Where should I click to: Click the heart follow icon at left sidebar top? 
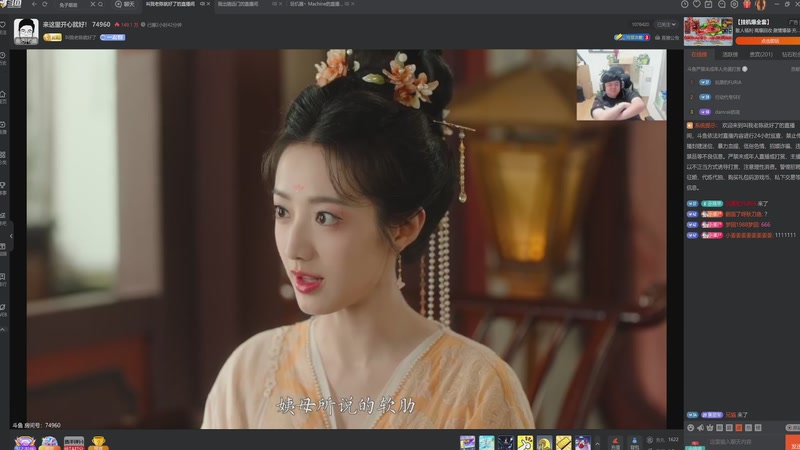point(3,24)
